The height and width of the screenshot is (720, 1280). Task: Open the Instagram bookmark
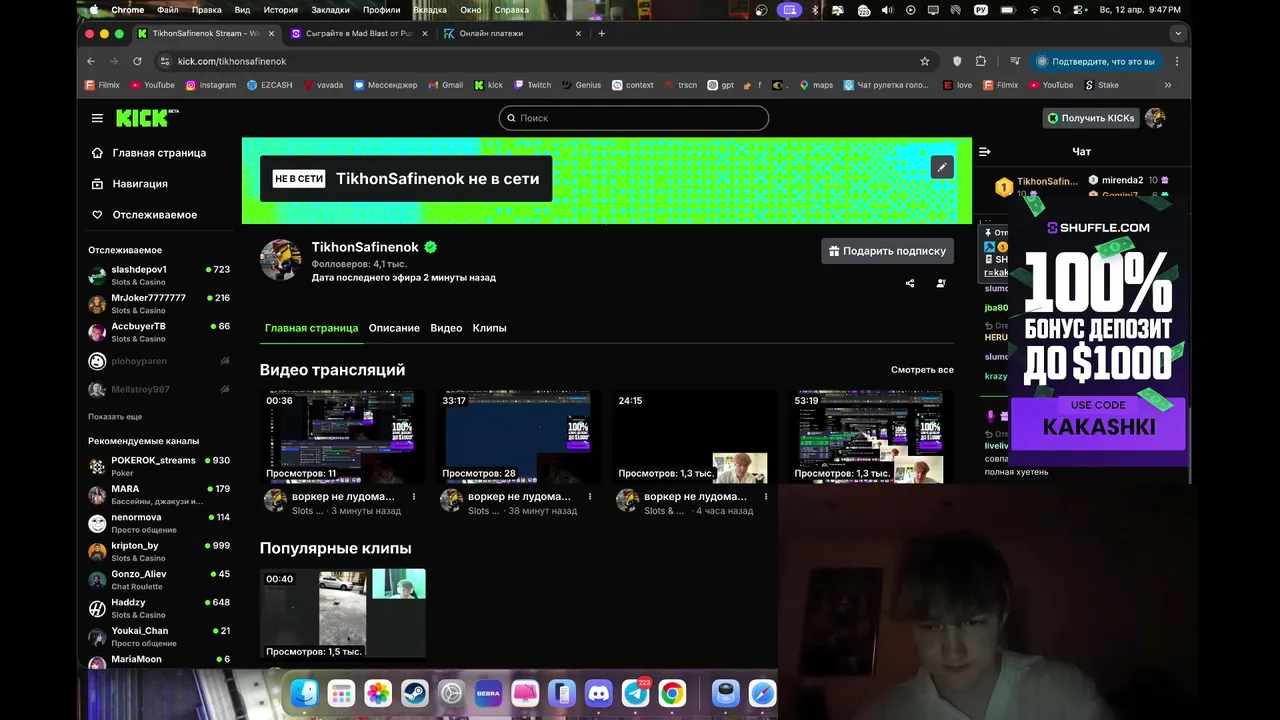(x=211, y=85)
